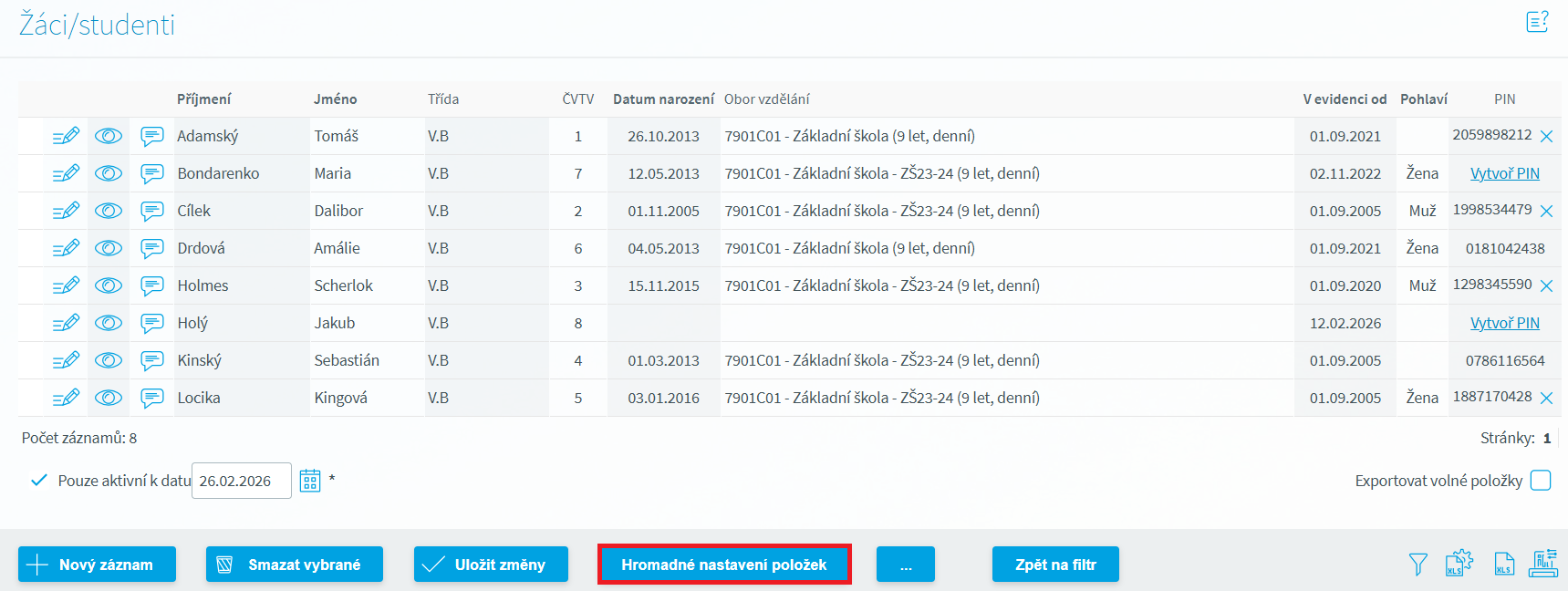Viewport: 1568px width, 591px height.
Task: Click the view eye icon for Locika
Action: pos(109,398)
